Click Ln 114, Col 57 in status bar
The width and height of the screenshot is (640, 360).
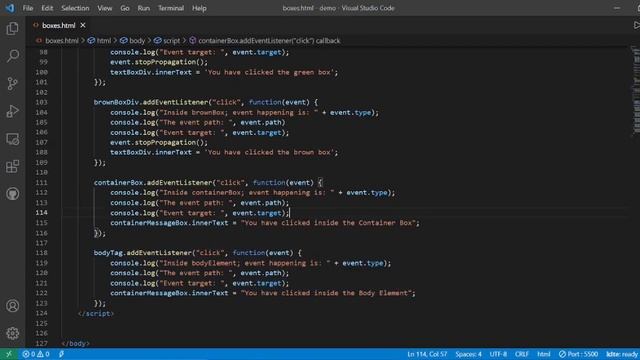point(427,354)
